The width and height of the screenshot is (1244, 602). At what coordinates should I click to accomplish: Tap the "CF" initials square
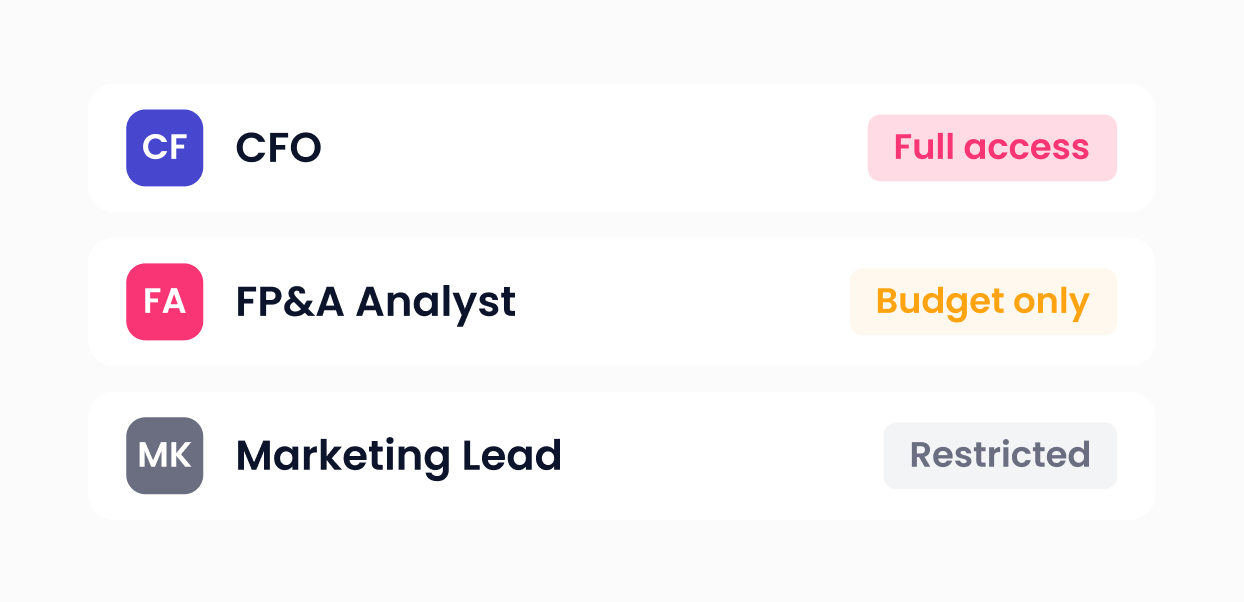point(165,148)
